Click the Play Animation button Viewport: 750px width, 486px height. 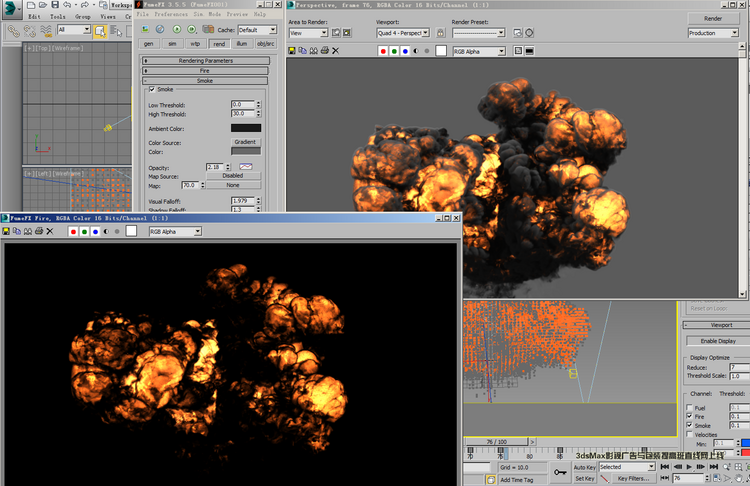click(689, 466)
